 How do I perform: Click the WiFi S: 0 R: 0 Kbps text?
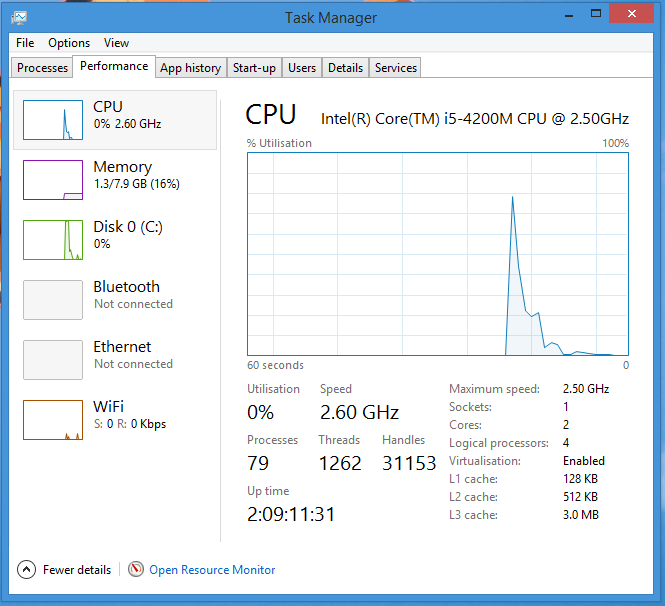(130, 424)
